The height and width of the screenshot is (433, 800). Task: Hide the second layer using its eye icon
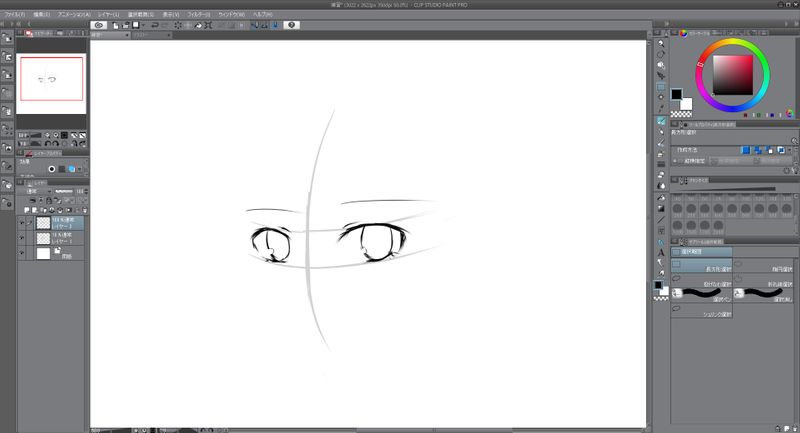point(22,238)
